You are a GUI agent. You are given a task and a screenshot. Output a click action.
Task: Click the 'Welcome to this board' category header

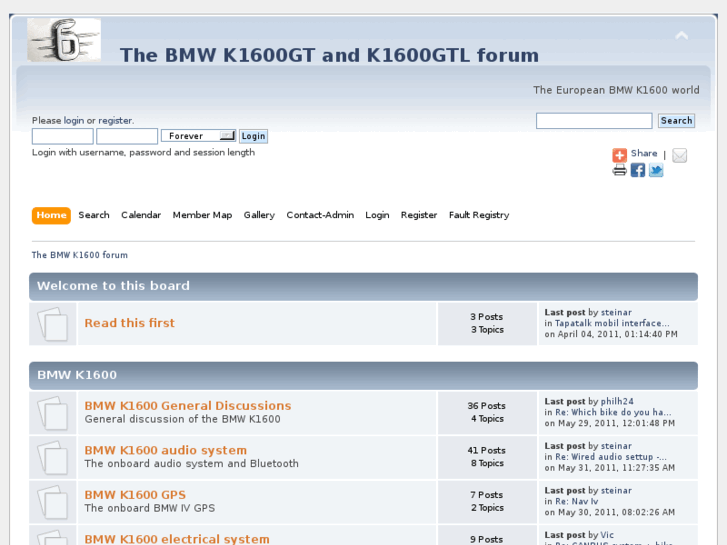click(364, 286)
